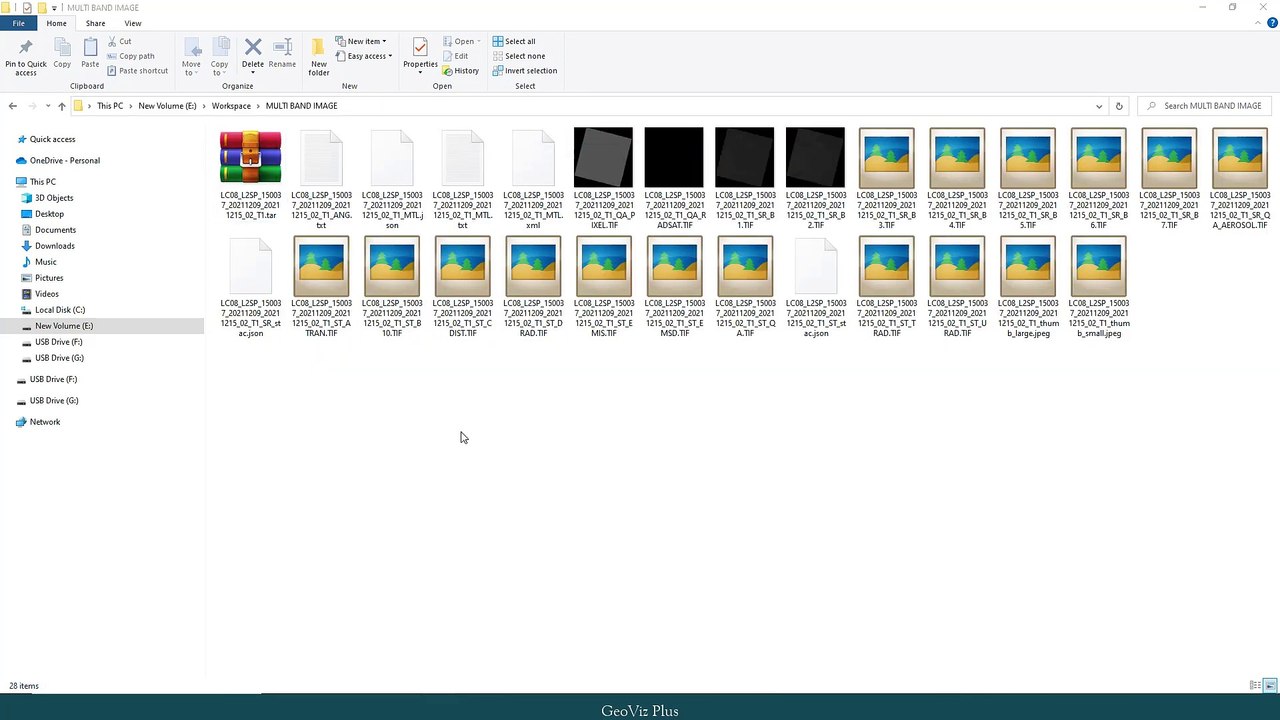The image size is (1280, 720).
Task: Select the Home ribbon tab
Action: [x=56, y=23]
